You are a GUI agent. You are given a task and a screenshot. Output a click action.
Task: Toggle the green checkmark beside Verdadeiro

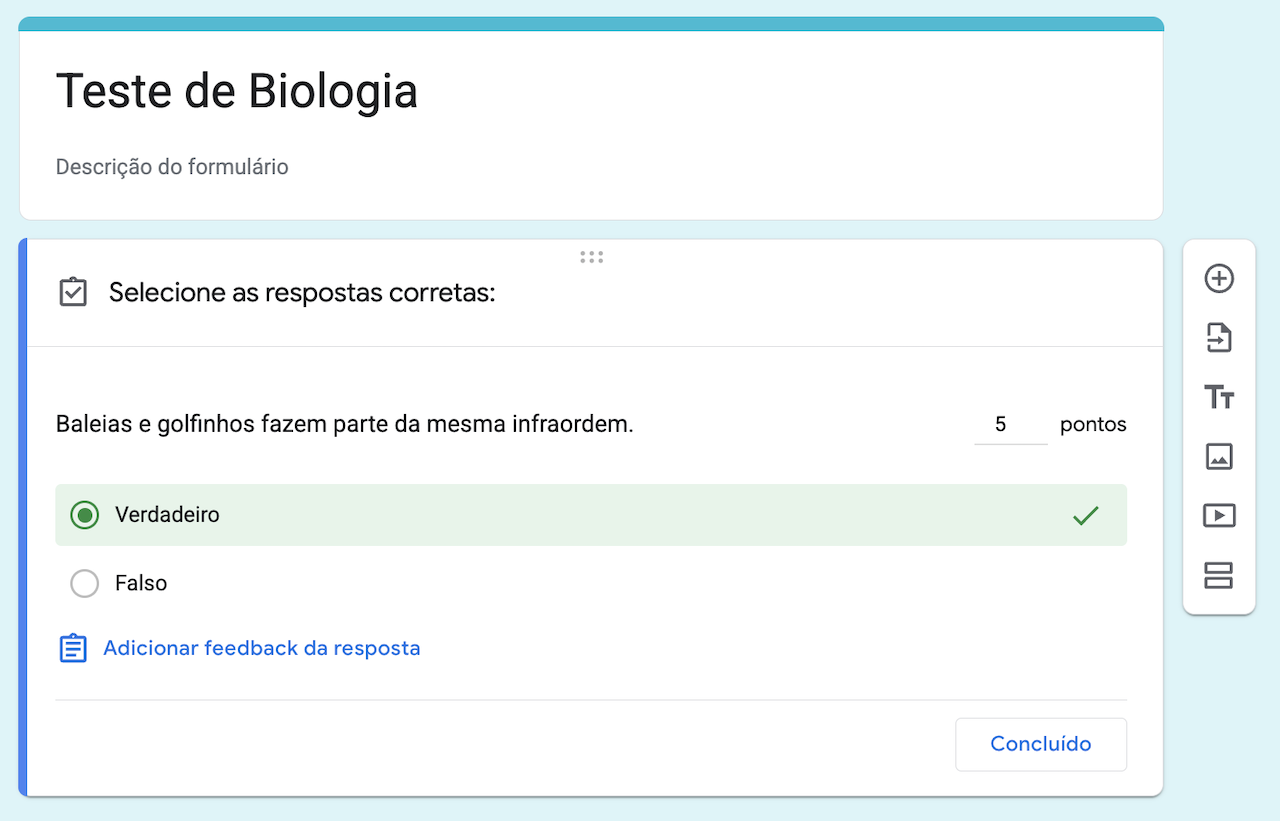coord(1085,515)
